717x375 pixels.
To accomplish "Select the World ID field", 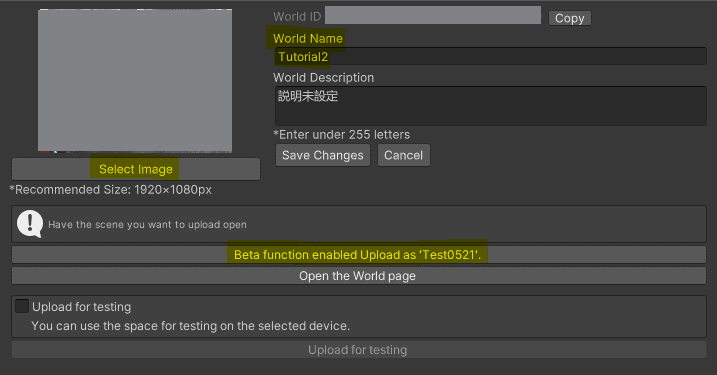I will coord(433,15).
